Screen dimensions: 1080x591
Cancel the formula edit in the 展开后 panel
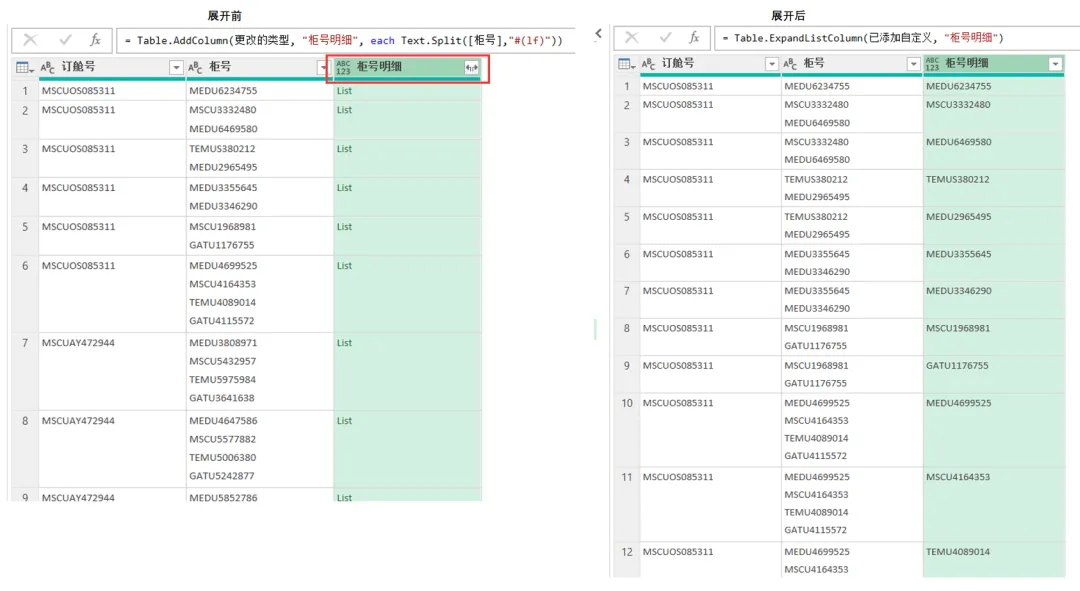(x=632, y=37)
